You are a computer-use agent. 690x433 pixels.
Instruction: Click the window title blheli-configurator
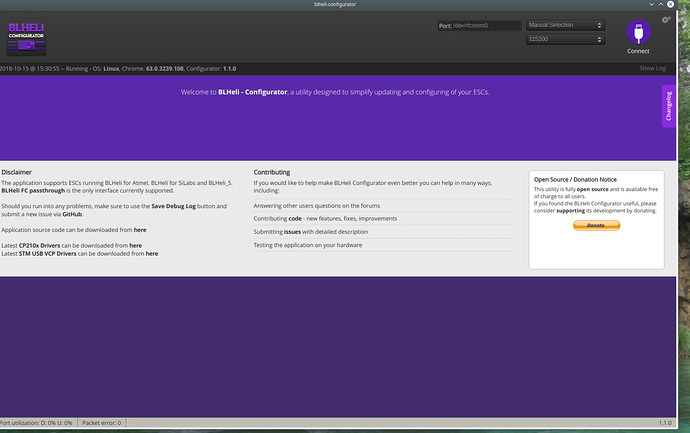click(x=335, y=4)
